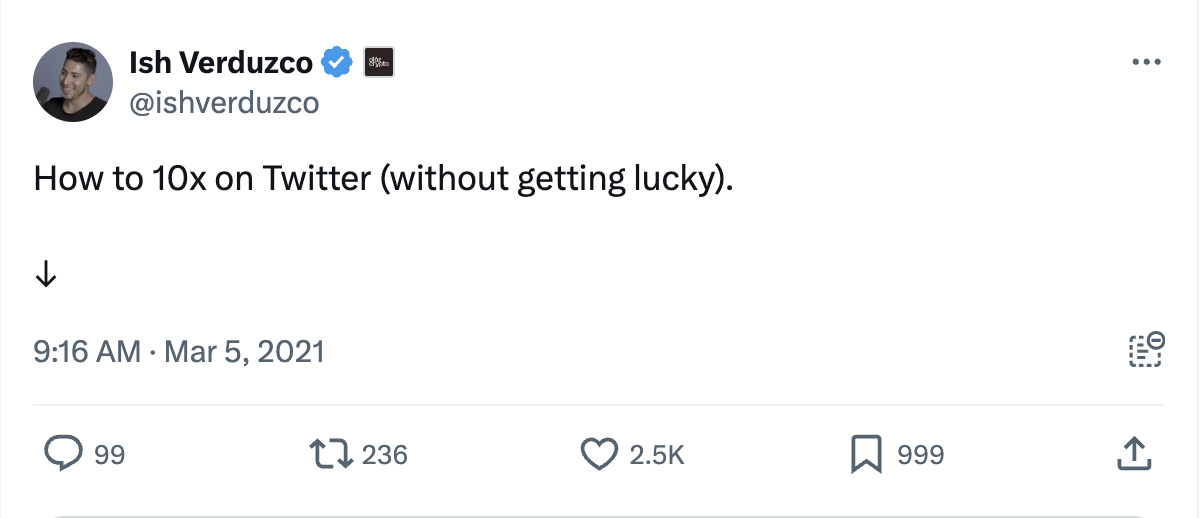Open the tweet's more options menu

[1145, 62]
